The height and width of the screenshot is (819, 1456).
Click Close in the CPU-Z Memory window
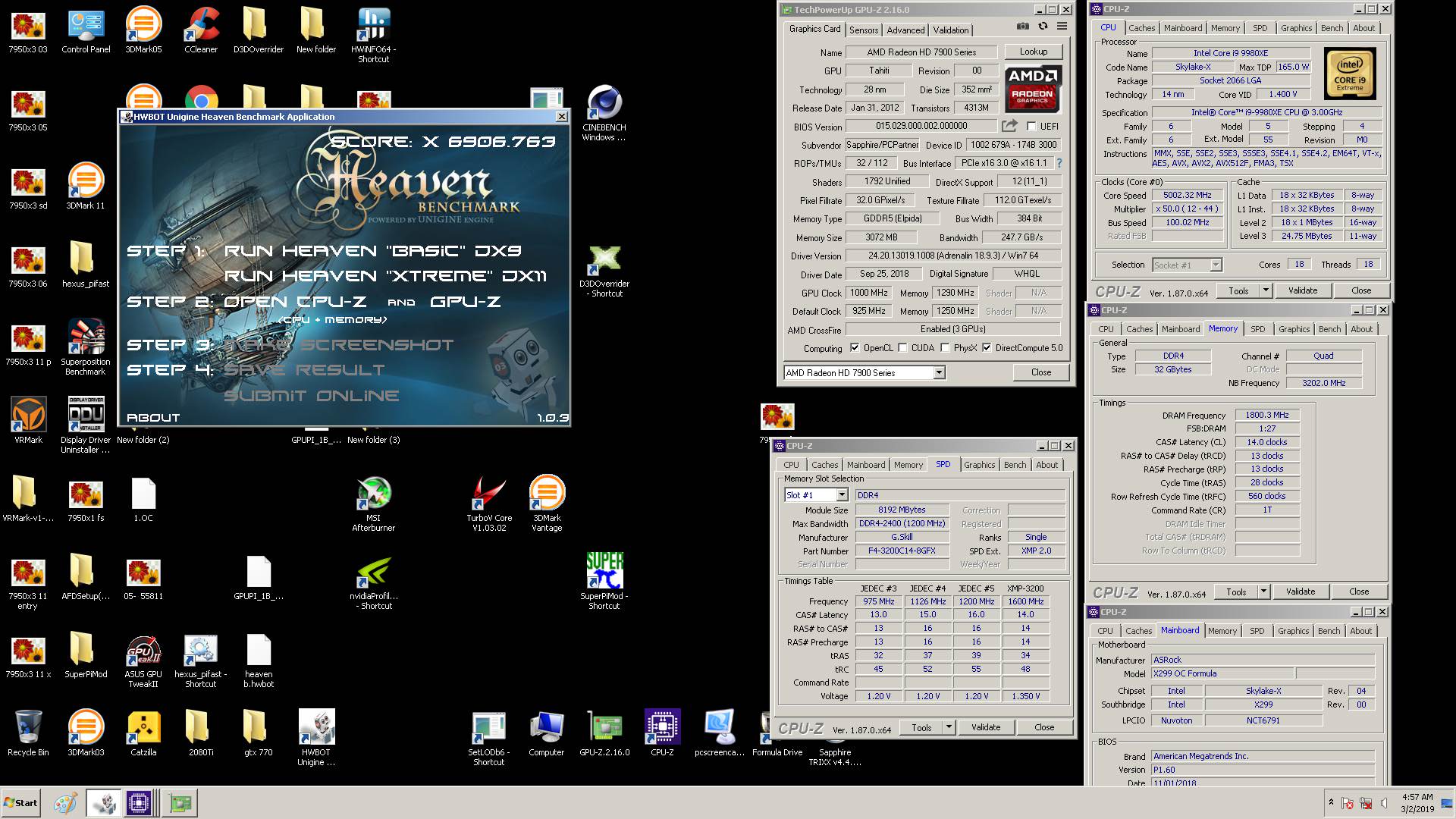click(x=1359, y=591)
